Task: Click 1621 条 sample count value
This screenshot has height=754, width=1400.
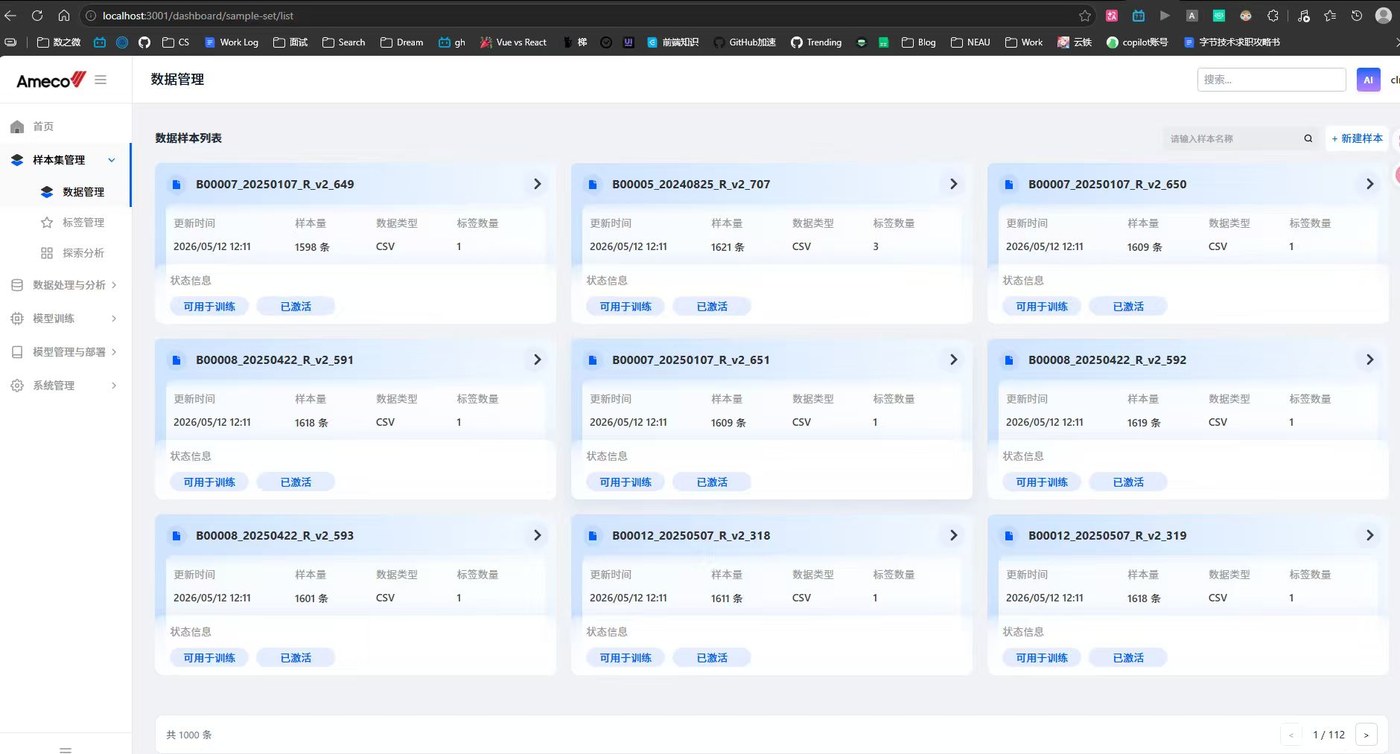Action: point(728,247)
